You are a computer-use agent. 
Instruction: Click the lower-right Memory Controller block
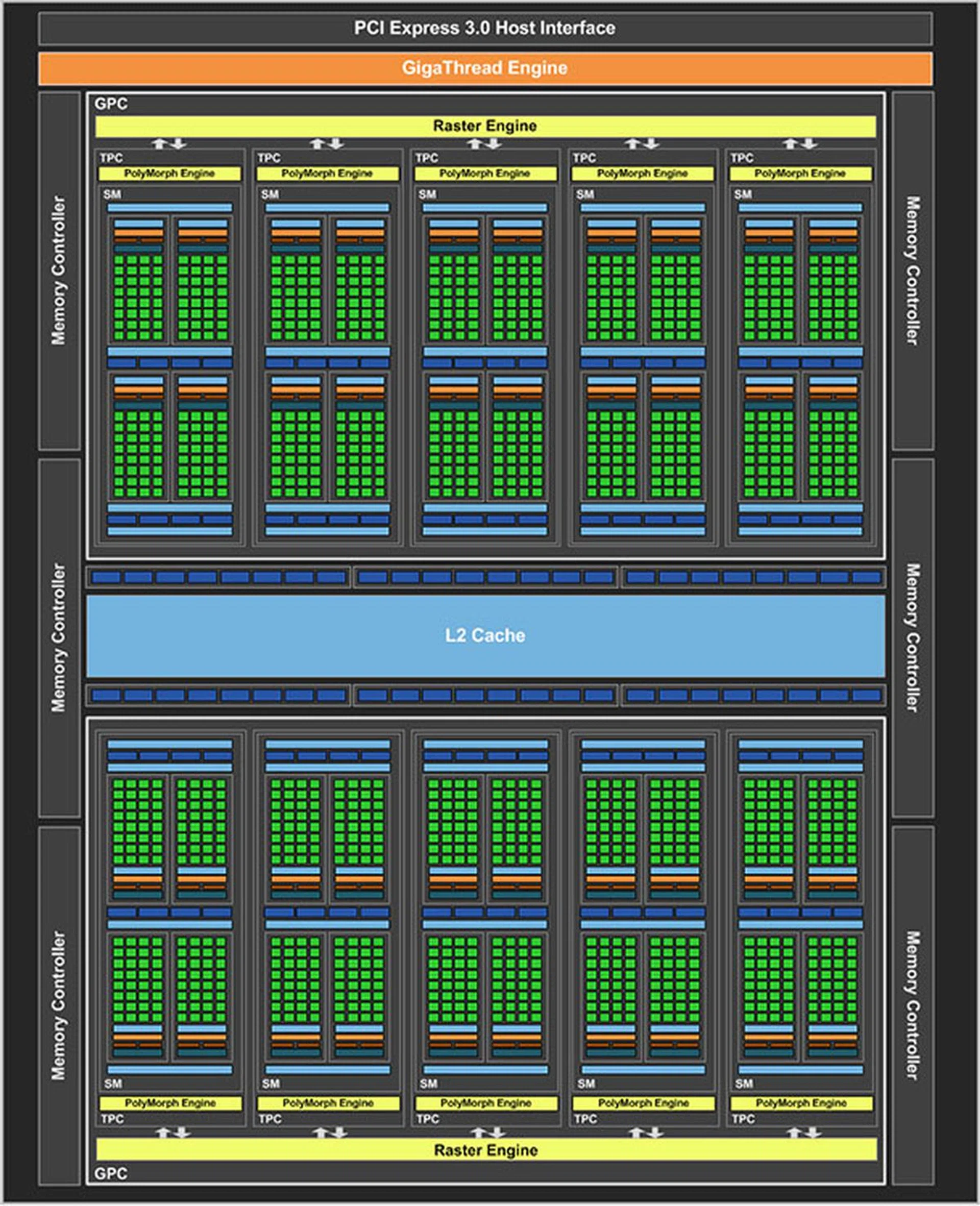tap(912, 1005)
